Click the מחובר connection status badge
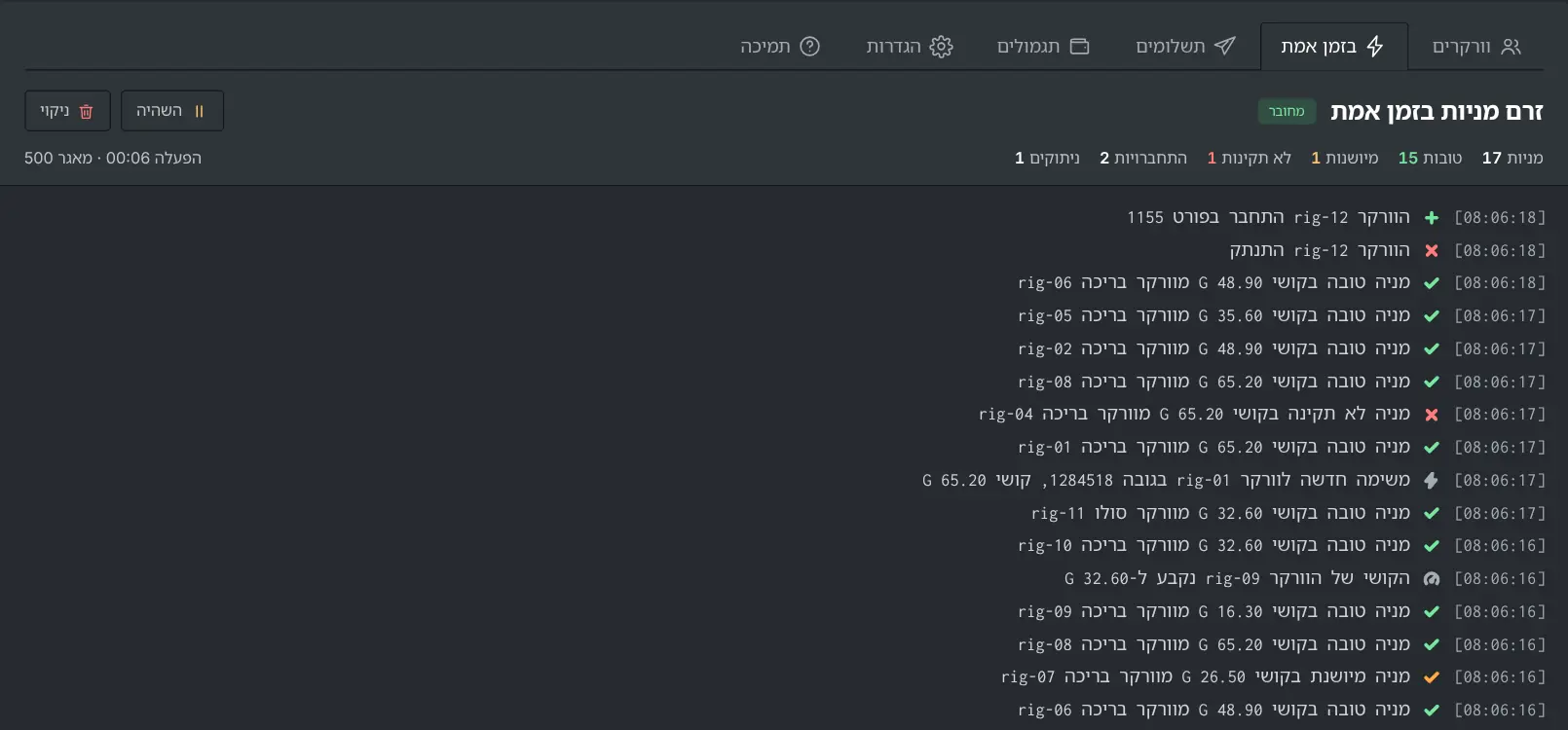Screen dimensions: 1568x730 click(1287, 111)
